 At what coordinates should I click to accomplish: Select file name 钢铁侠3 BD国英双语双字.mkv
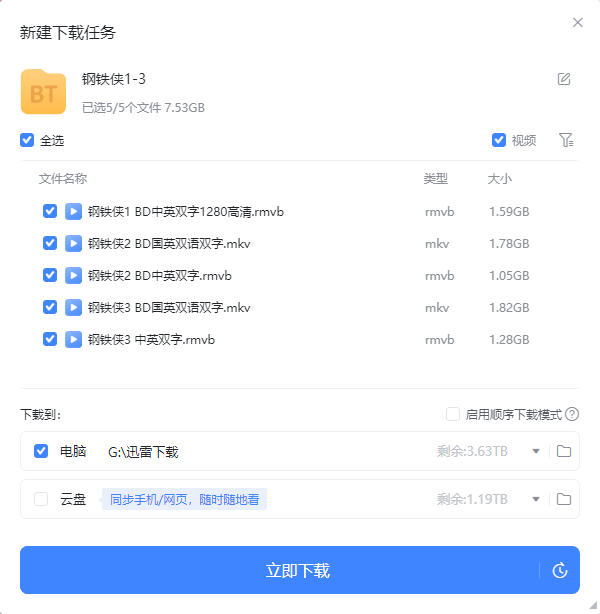[169, 308]
